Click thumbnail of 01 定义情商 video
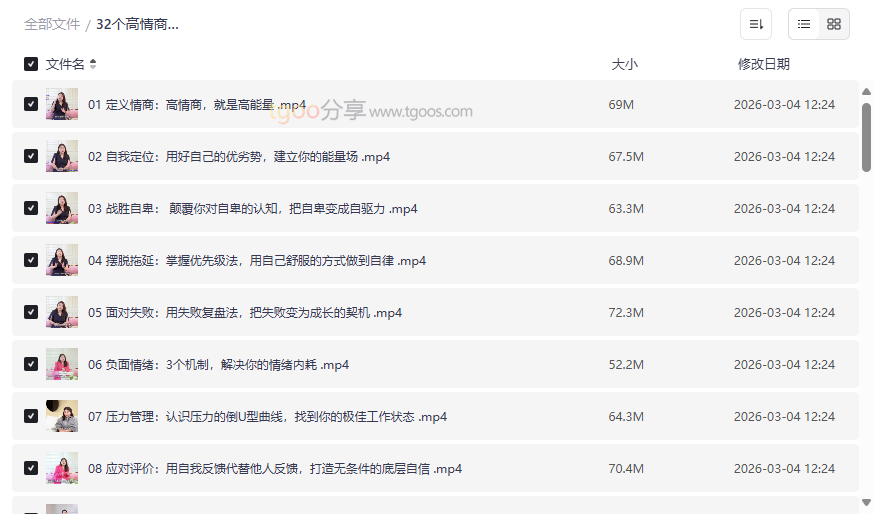Screen dimensions: 874x514 [62, 104]
